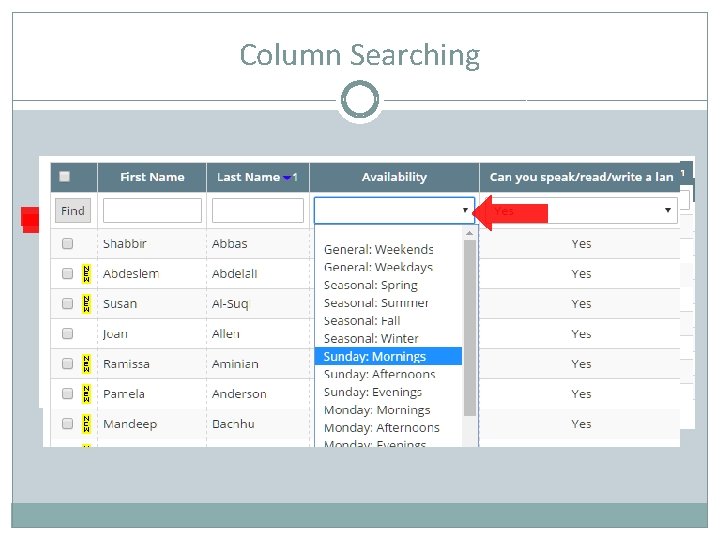This screenshot has height=540, width=720.
Task: Click the NEW badge beside Abdeslem
Action: 86,273
